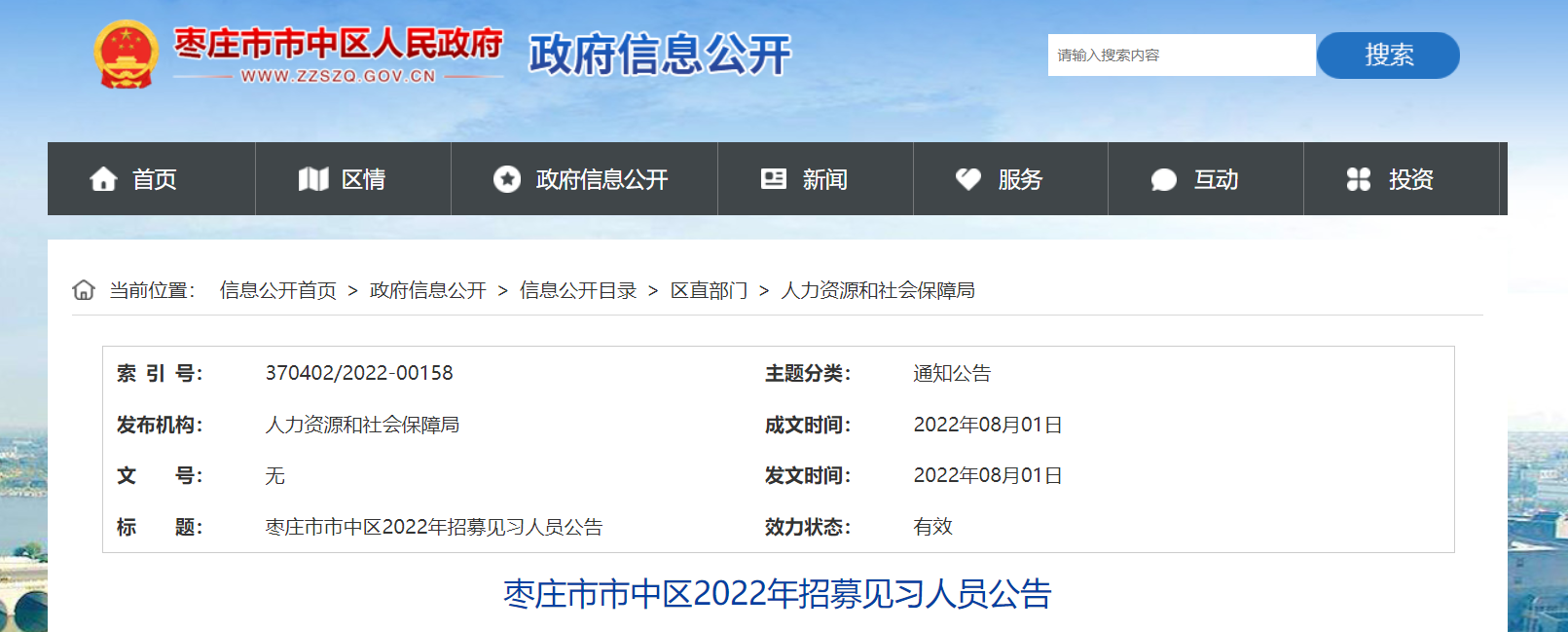Click the validity status value 有效
Viewport: 1568px width, 632px height.
932,527
